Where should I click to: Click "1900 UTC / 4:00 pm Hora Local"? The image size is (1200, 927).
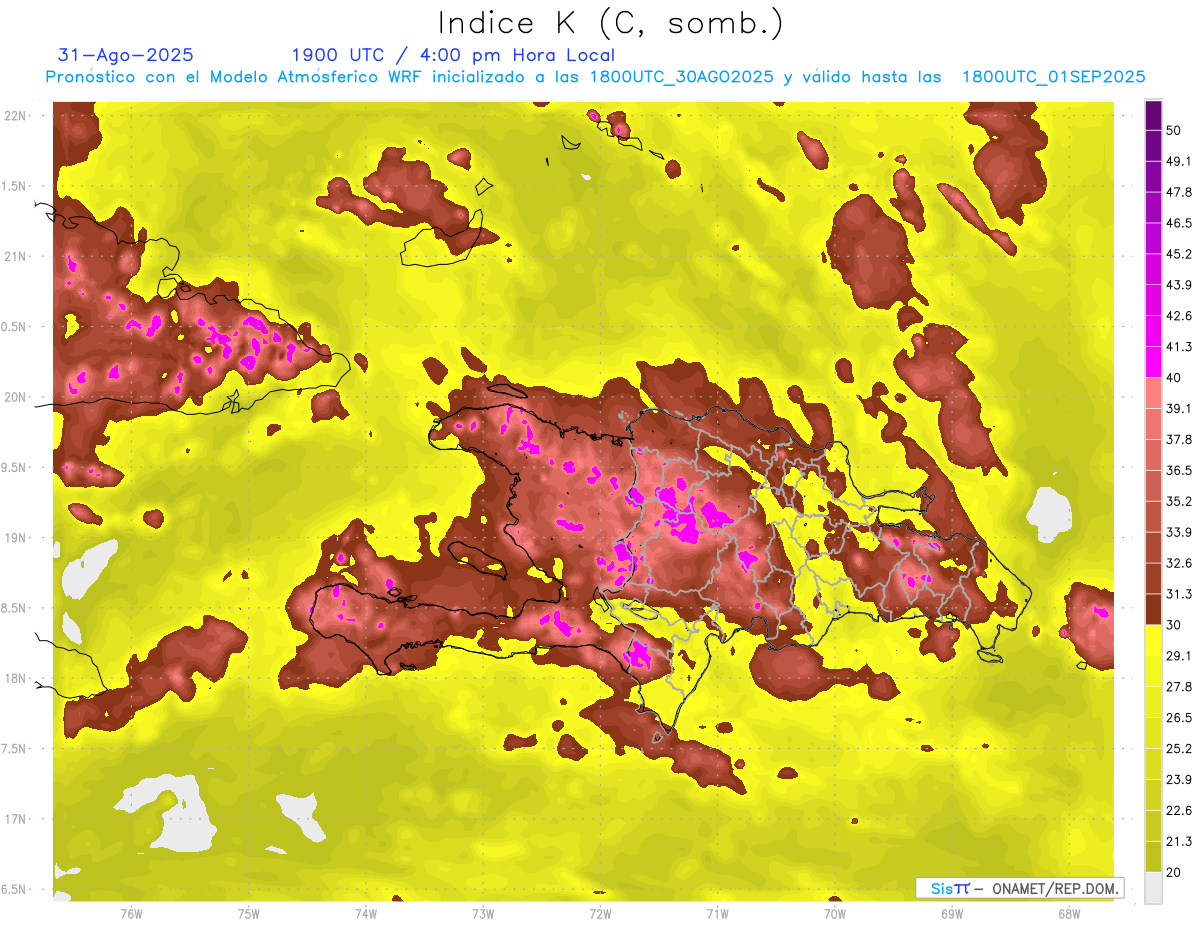tap(453, 55)
